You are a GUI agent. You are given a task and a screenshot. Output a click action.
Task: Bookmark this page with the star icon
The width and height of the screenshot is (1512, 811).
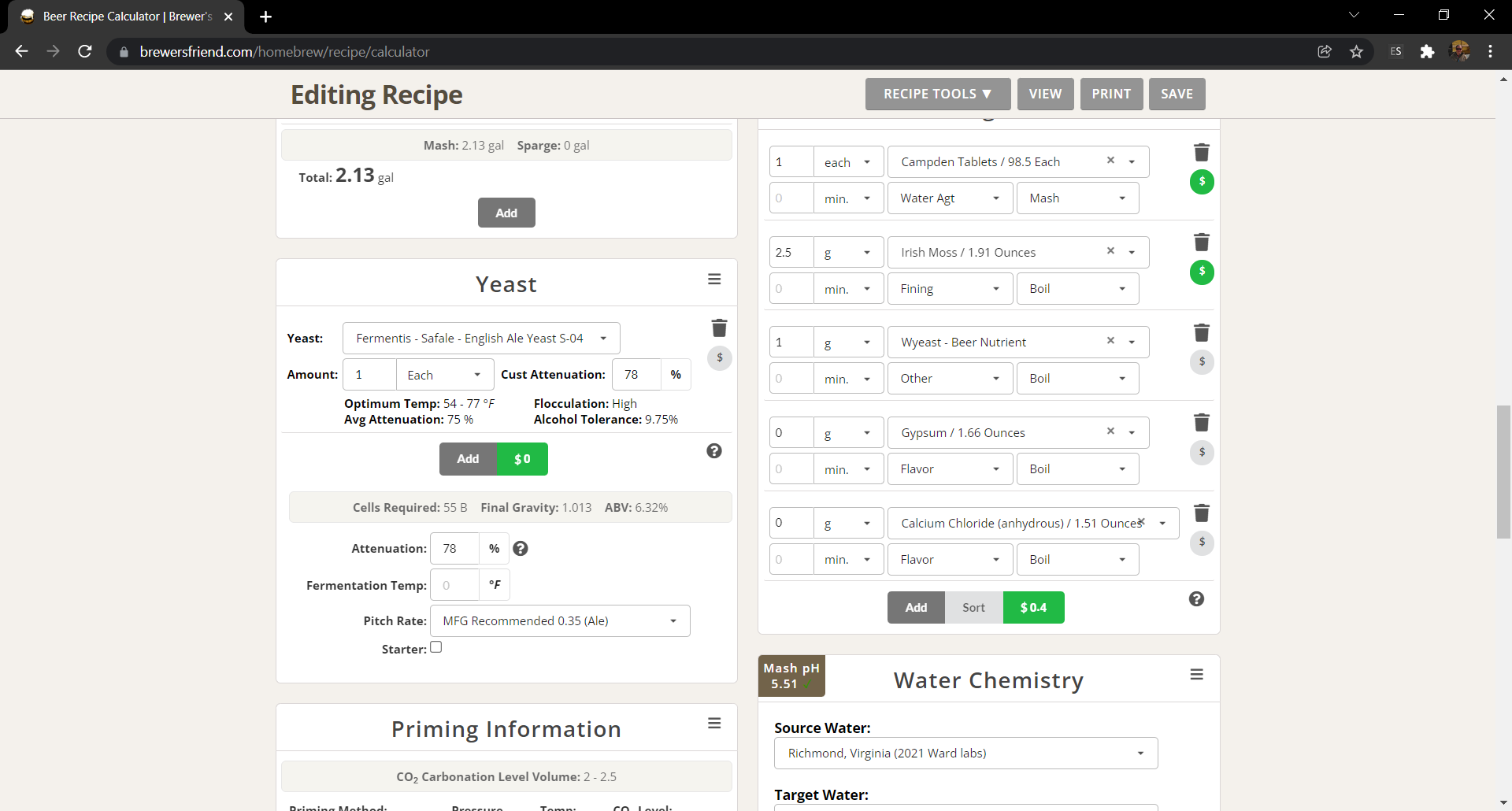(1356, 52)
